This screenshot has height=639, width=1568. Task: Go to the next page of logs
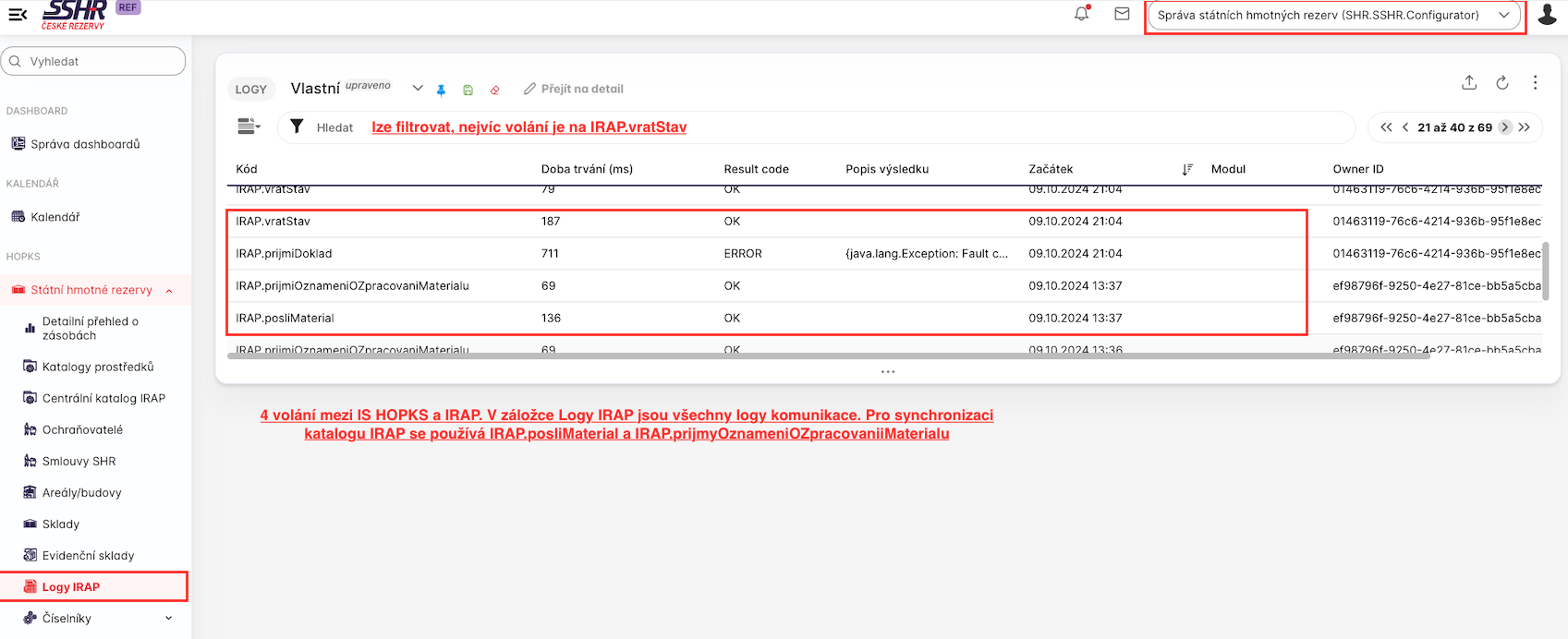(x=1505, y=127)
